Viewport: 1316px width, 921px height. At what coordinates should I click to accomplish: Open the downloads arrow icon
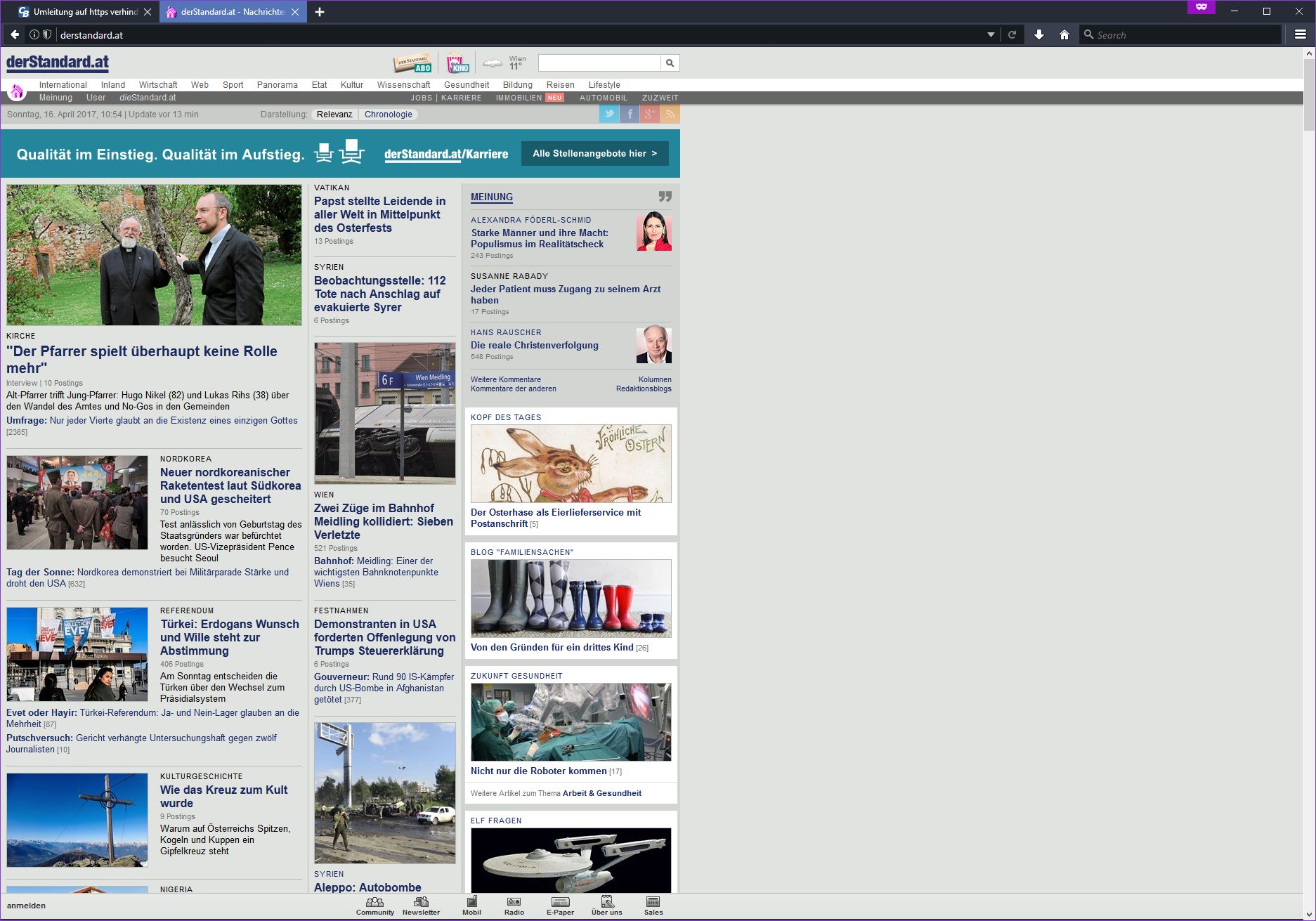1038,34
